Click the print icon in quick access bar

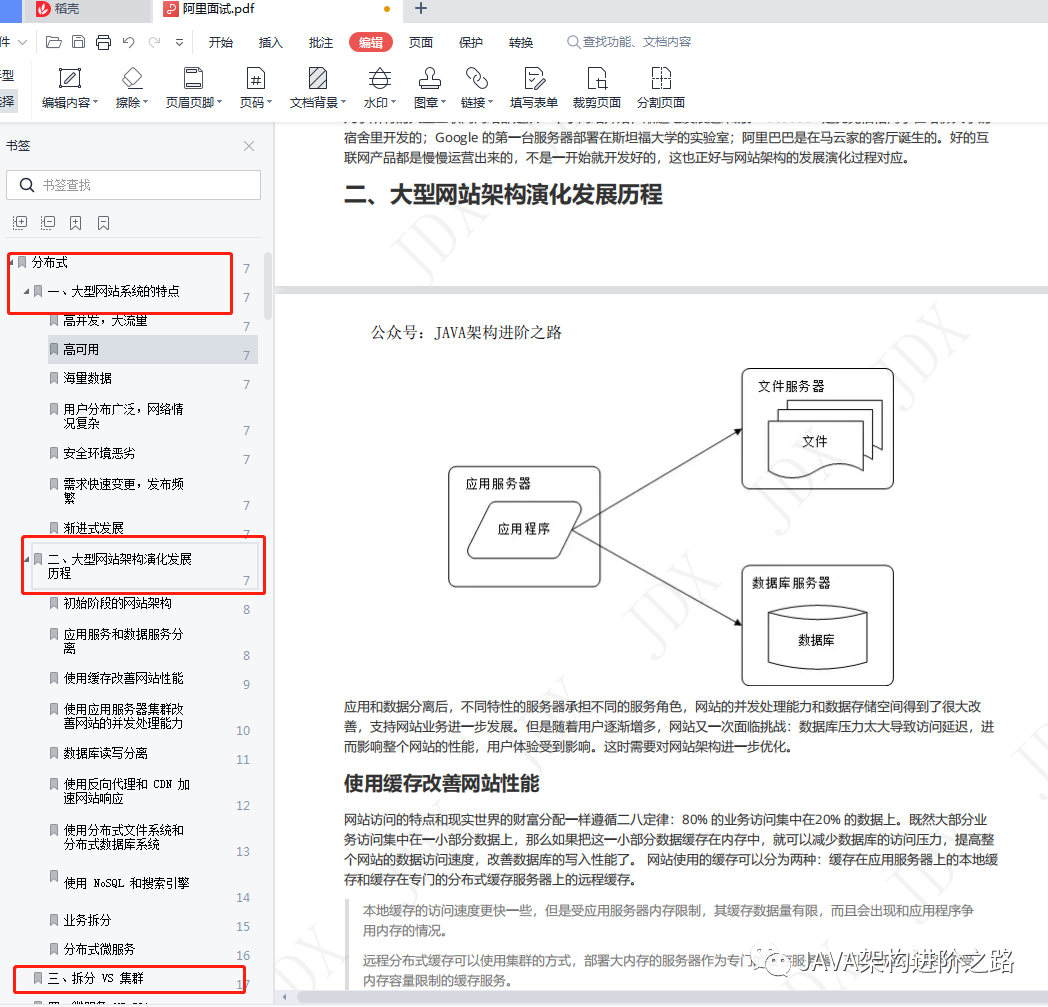coord(103,41)
